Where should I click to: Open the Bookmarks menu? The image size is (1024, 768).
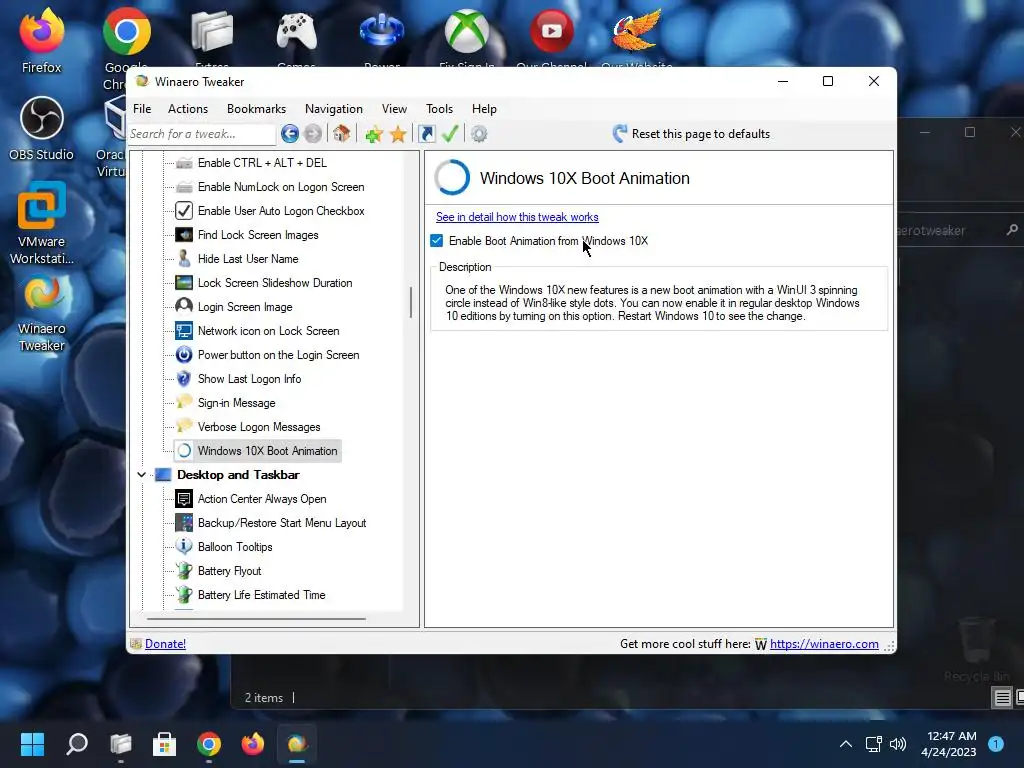[257, 109]
